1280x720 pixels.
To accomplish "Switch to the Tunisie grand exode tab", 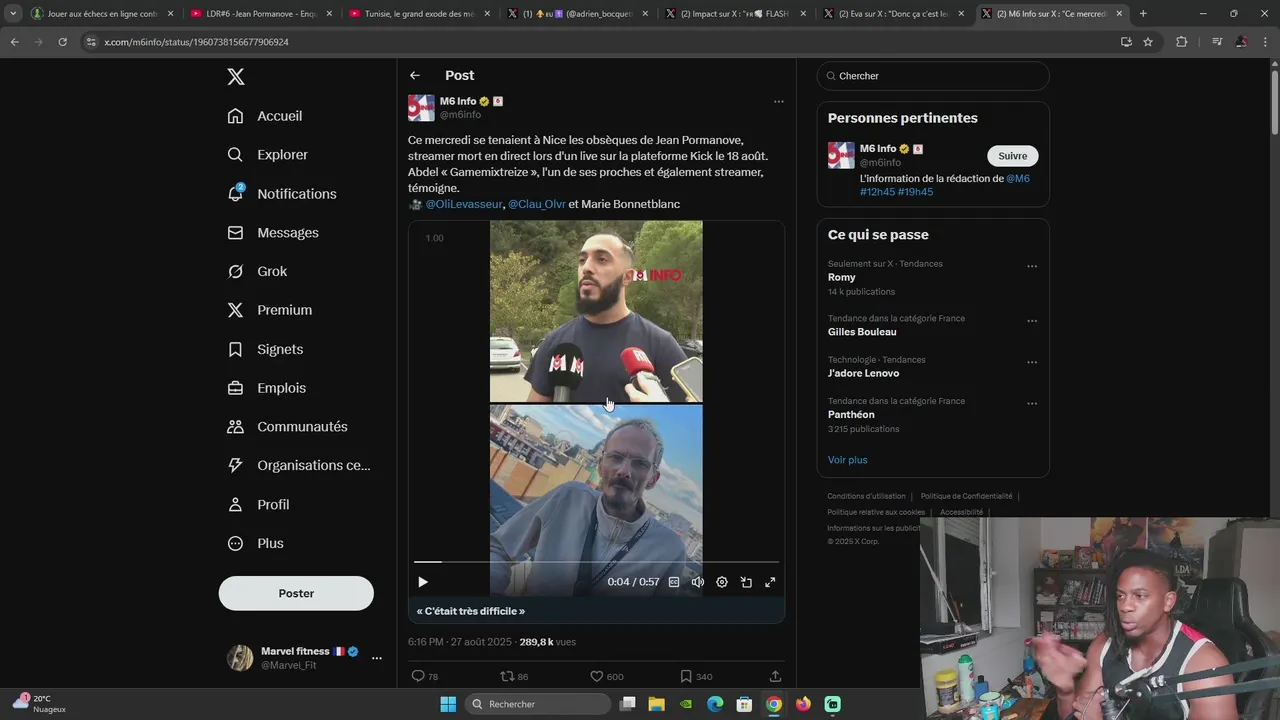I will pos(418,14).
